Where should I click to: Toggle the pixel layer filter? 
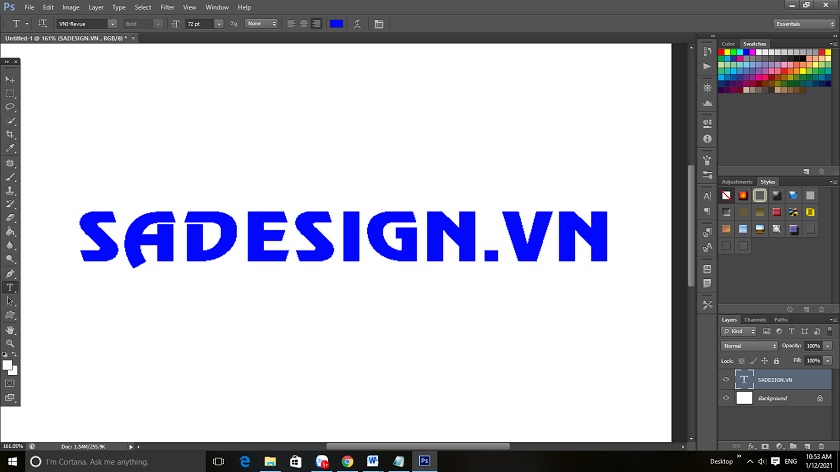coord(767,331)
